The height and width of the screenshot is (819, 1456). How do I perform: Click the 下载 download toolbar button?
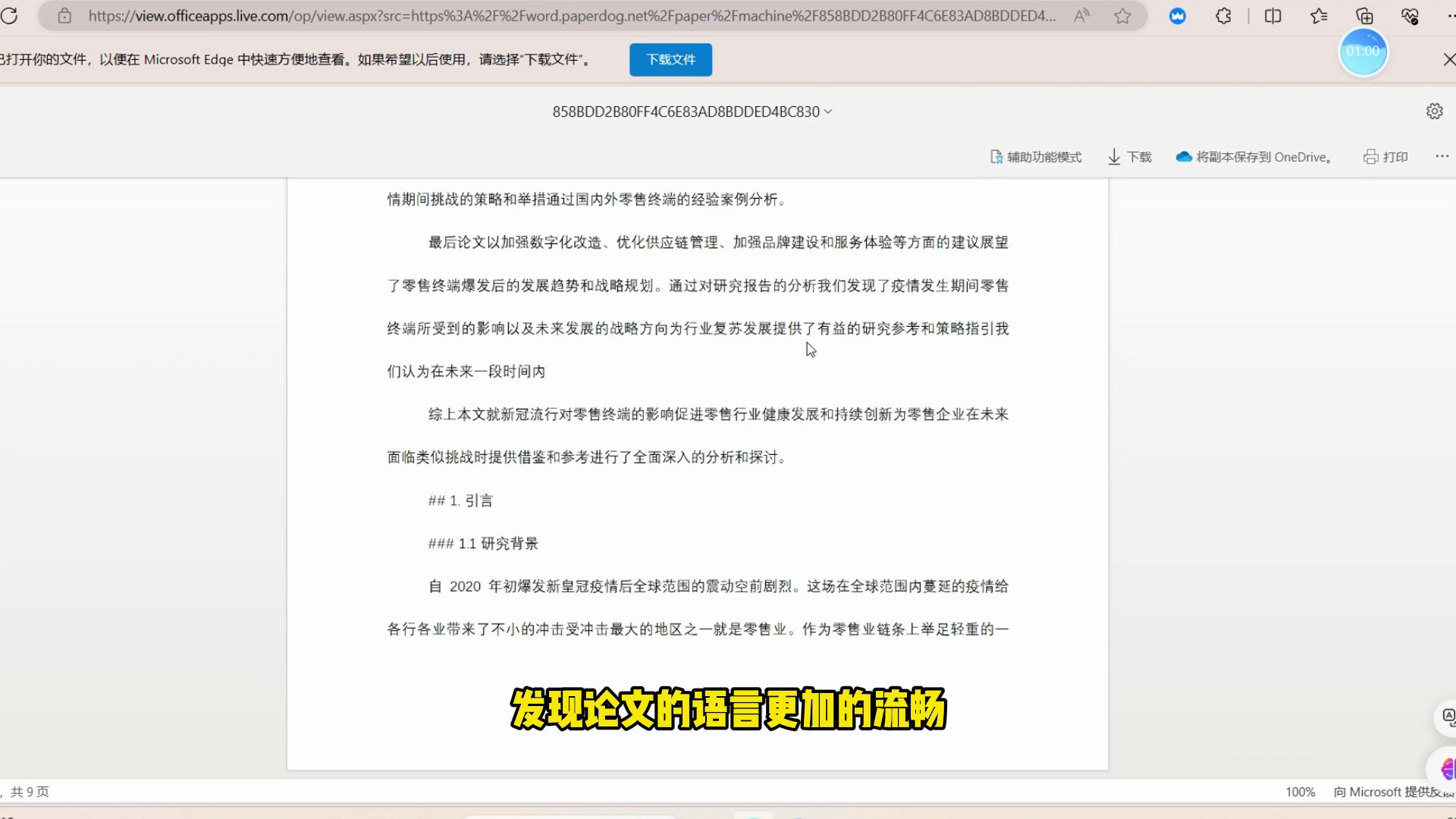click(x=1129, y=157)
